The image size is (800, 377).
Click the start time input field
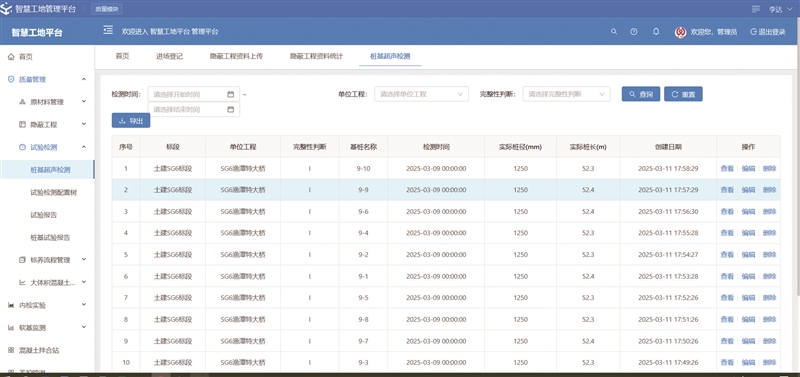[193, 94]
